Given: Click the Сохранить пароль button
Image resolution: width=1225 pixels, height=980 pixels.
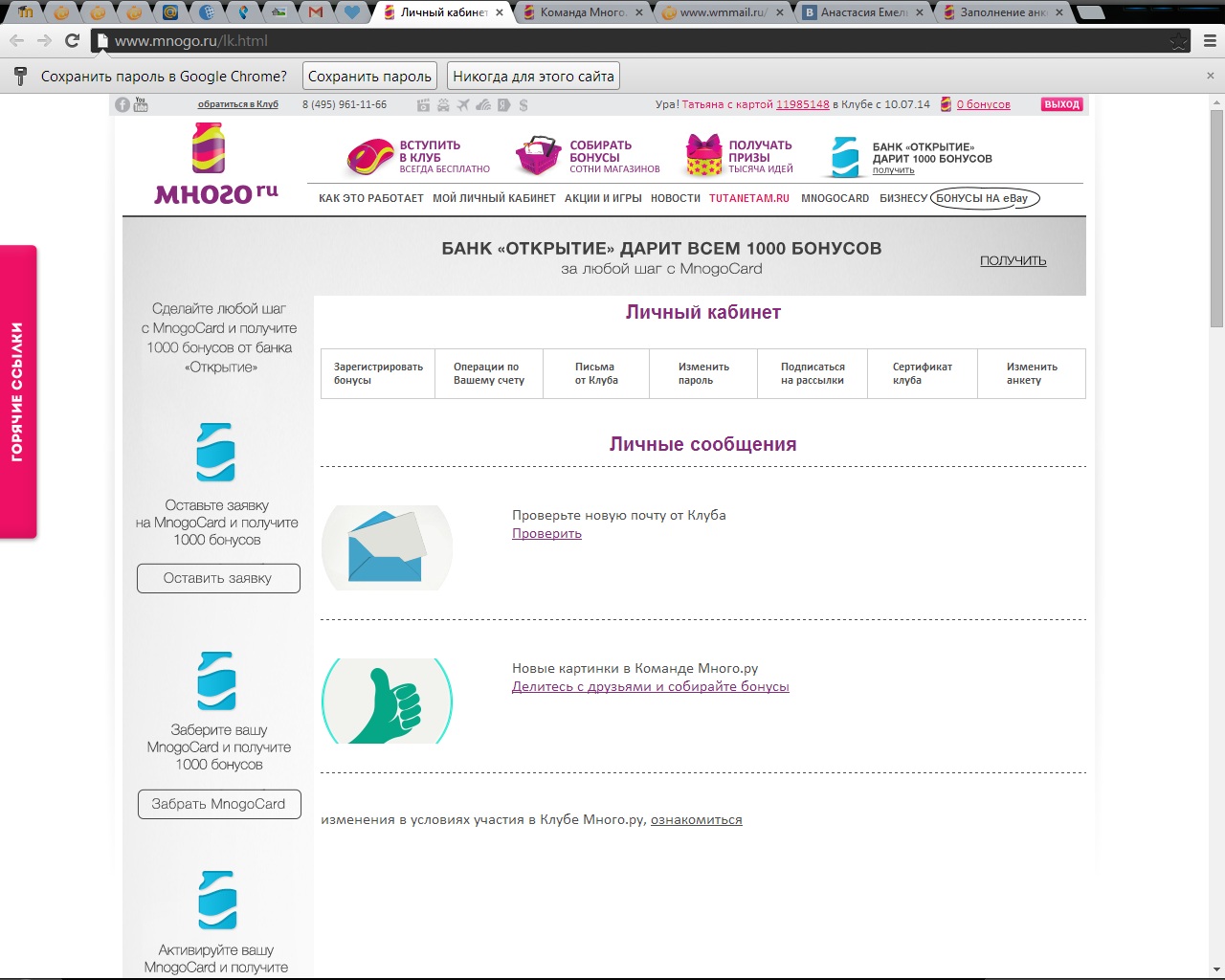Looking at the screenshot, I should (369, 77).
